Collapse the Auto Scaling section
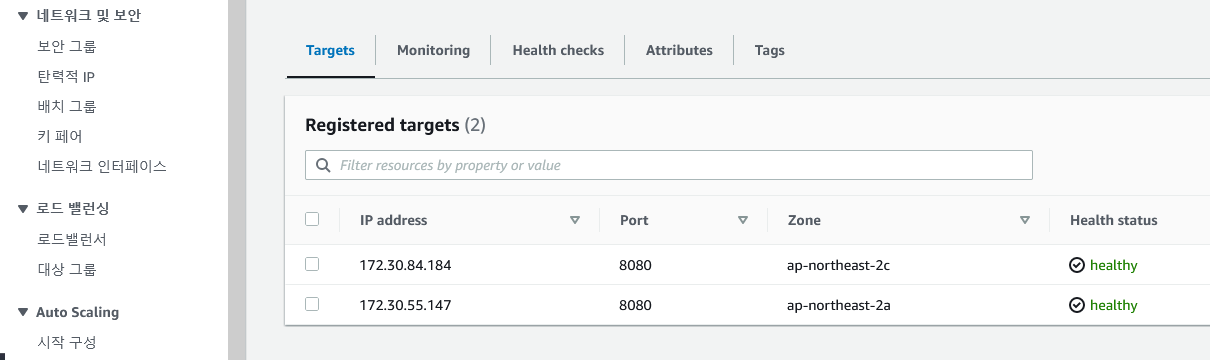The height and width of the screenshot is (360, 1210). (x=23, y=313)
